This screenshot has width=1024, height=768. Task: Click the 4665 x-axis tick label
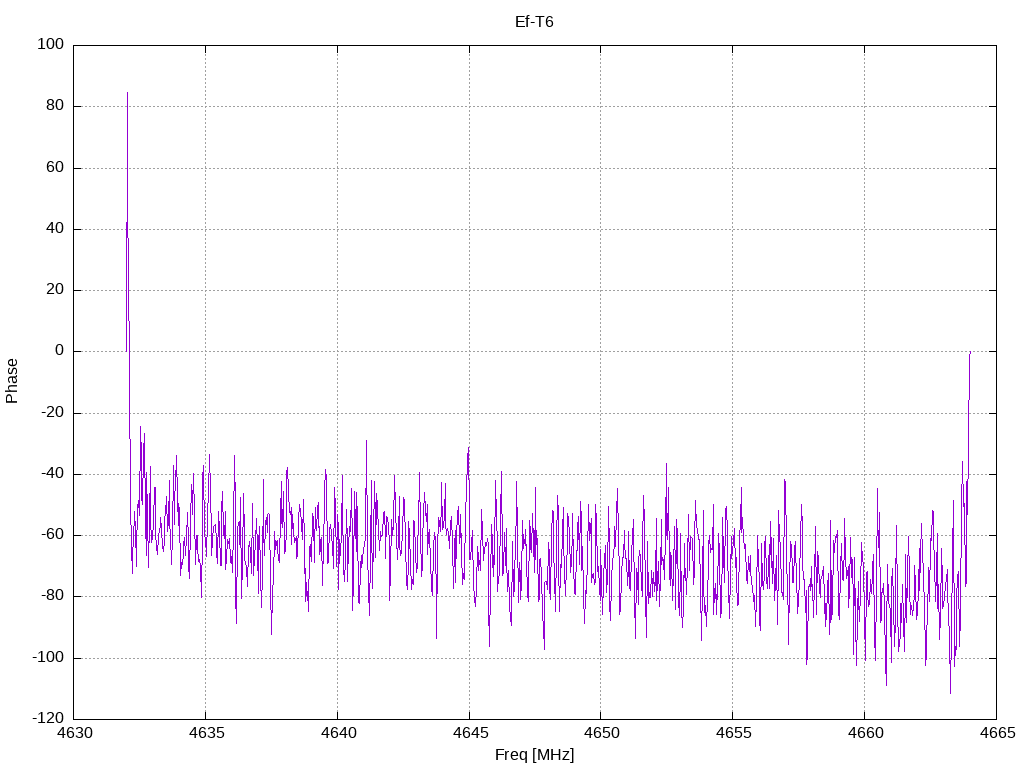997,733
